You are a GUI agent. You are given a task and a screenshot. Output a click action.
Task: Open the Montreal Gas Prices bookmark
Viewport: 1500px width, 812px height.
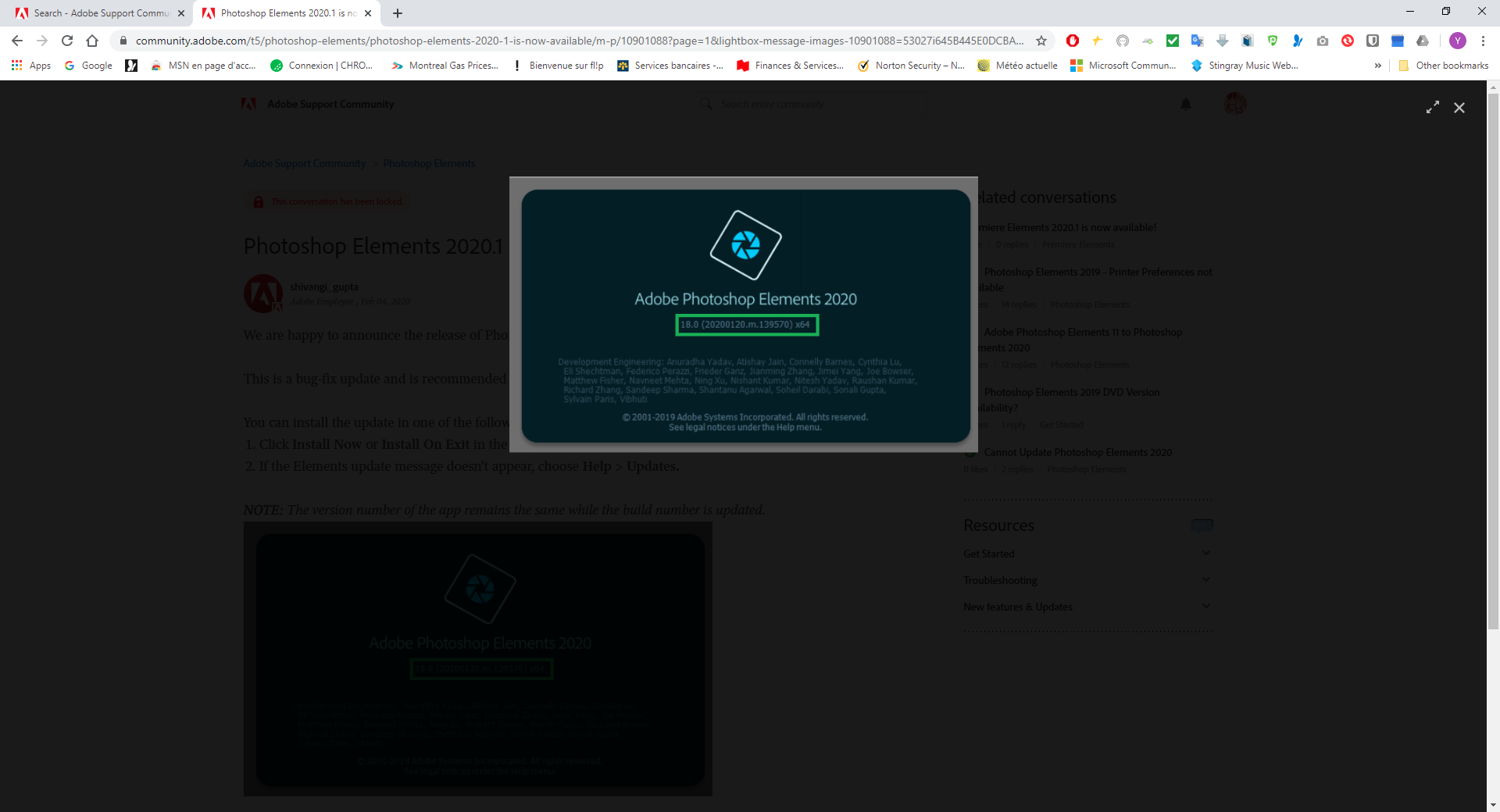click(x=445, y=66)
